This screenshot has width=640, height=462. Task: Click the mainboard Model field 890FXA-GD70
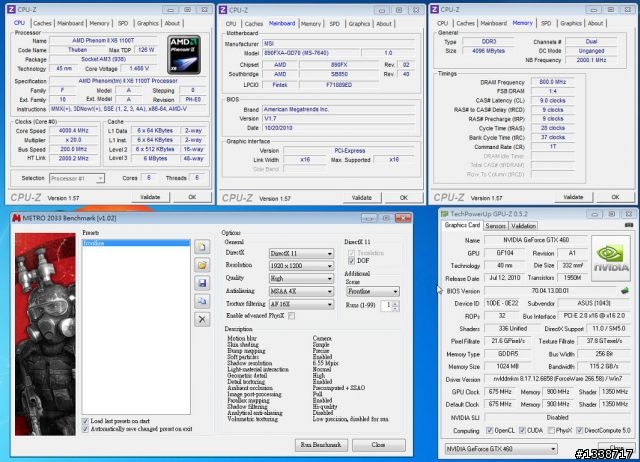point(312,53)
